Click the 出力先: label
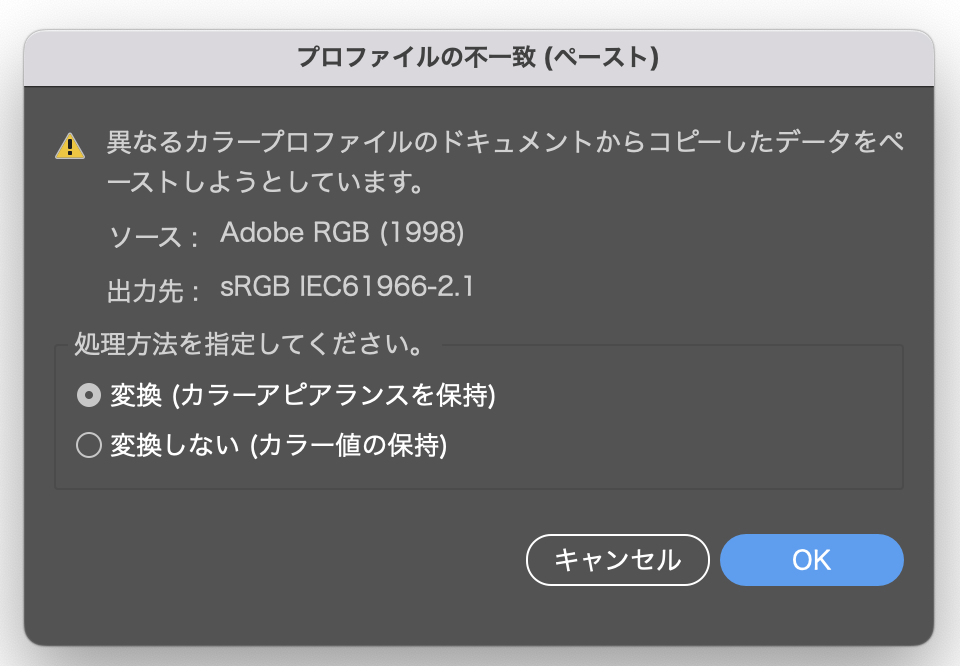Image resolution: width=960 pixels, height=666 pixels. tap(144, 291)
